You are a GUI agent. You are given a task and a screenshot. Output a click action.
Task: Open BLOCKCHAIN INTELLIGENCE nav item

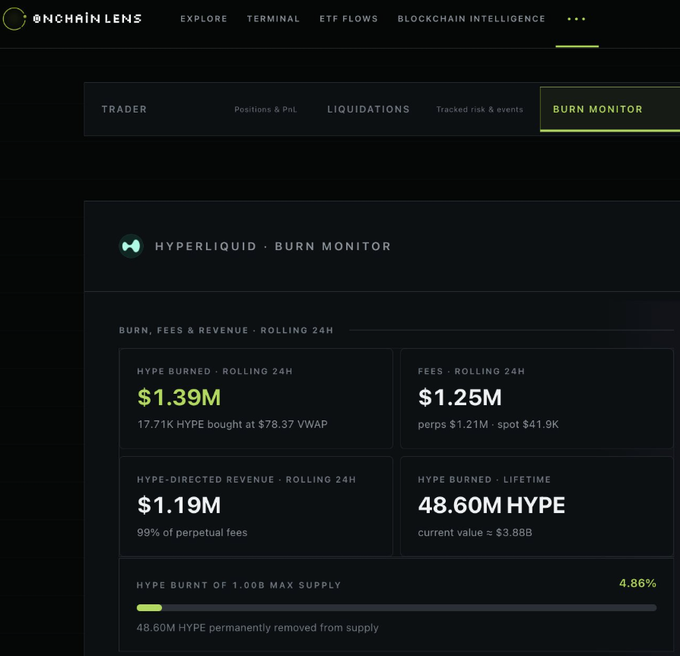[x=471, y=19]
